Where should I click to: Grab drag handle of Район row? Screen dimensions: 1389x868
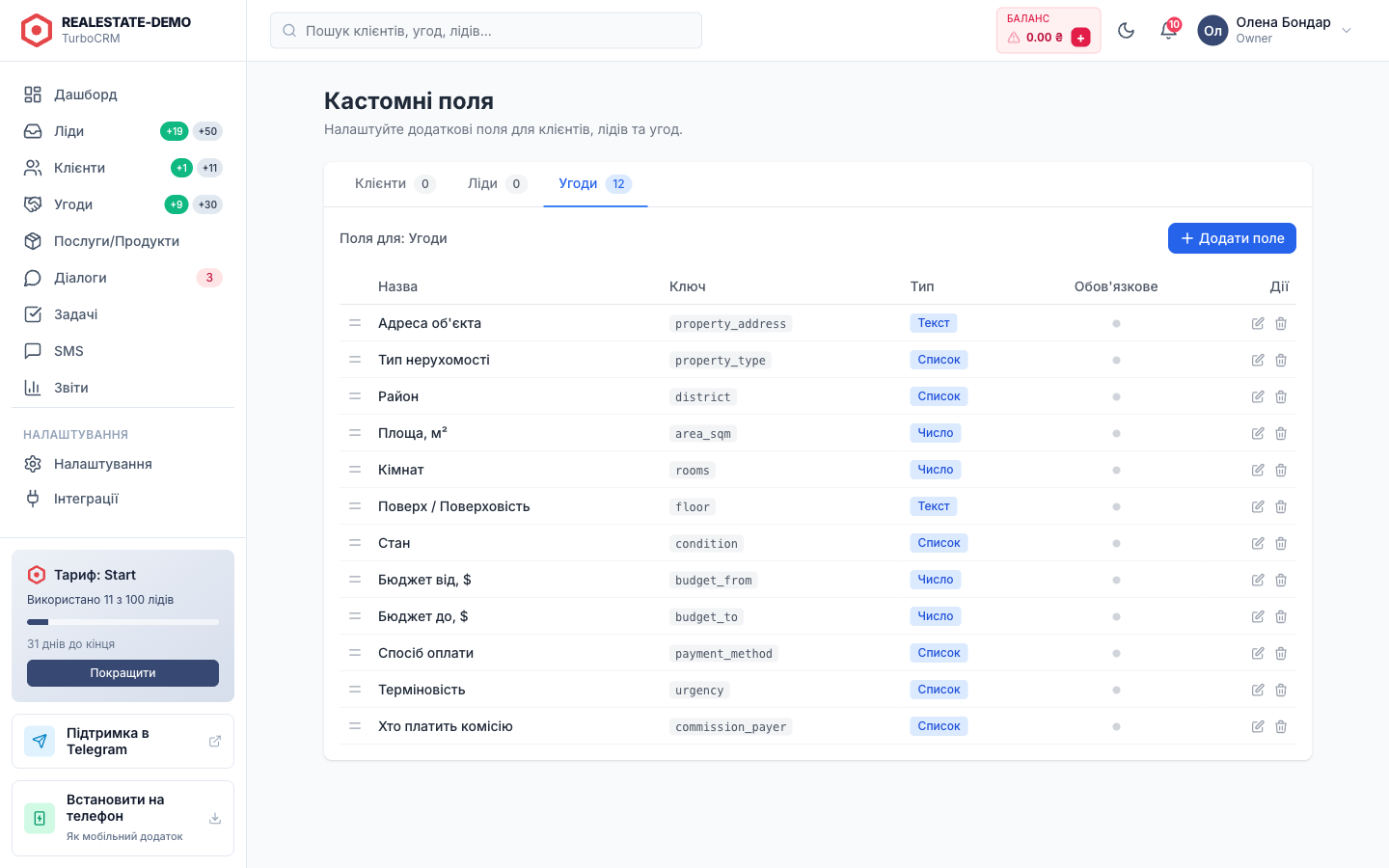click(x=355, y=396)
